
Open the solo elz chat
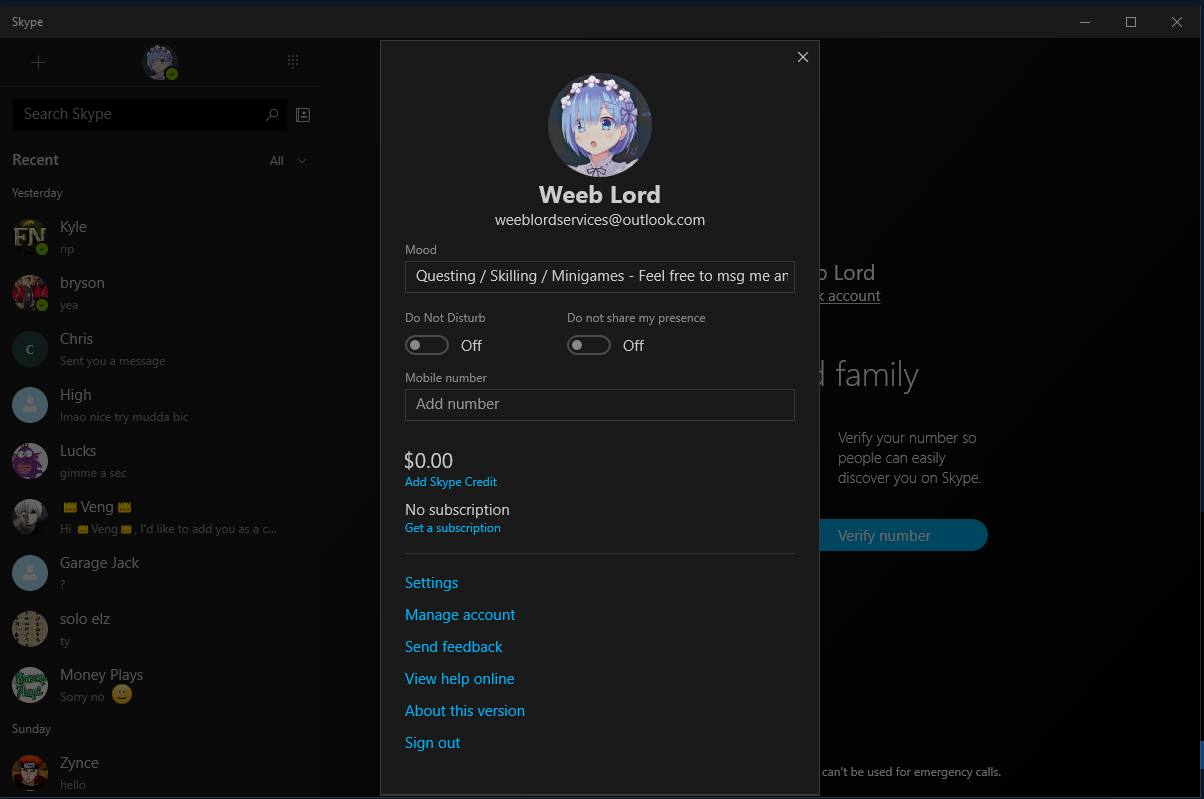coord(160,629)
